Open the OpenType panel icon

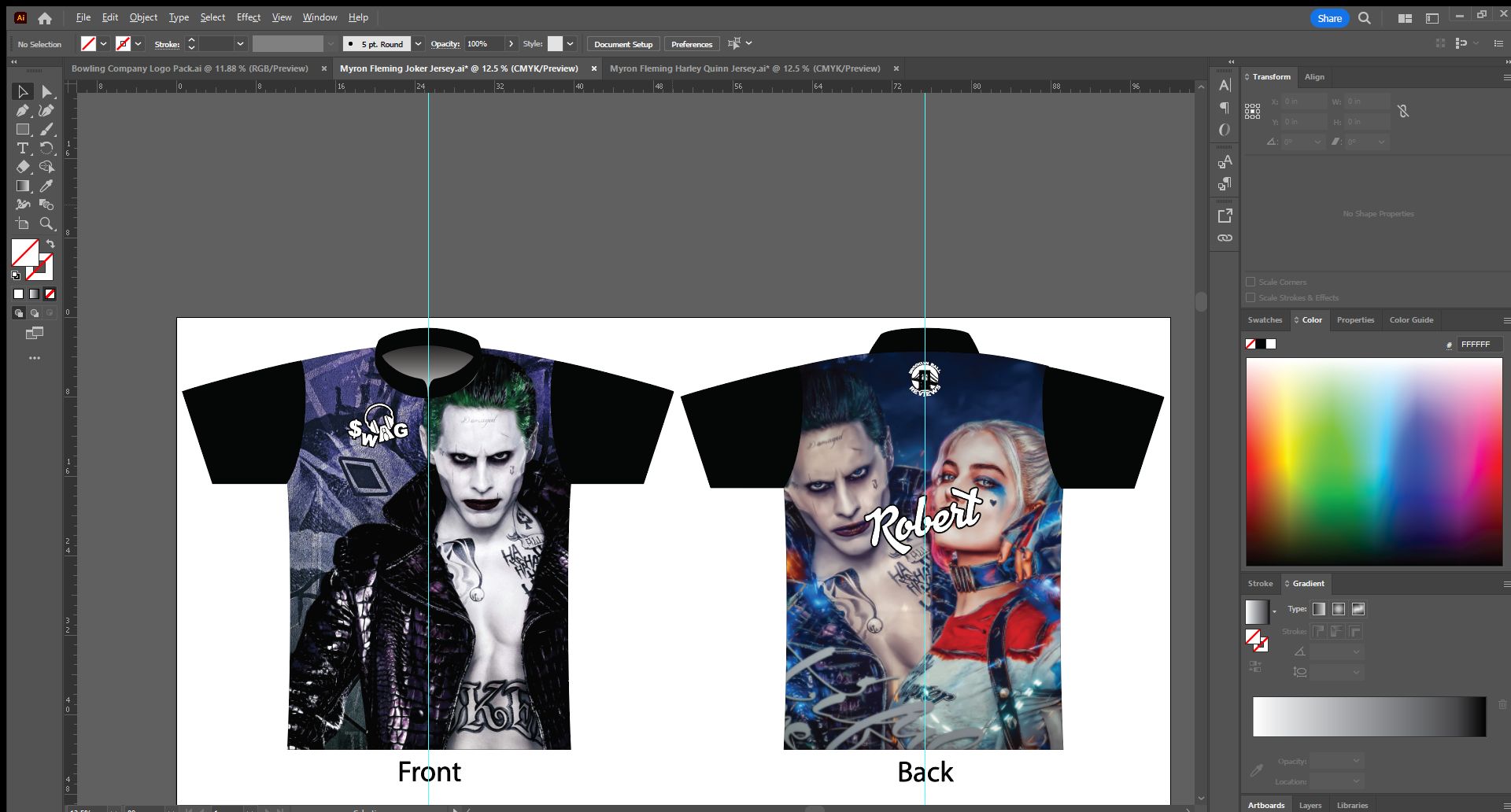(1225, 130)
